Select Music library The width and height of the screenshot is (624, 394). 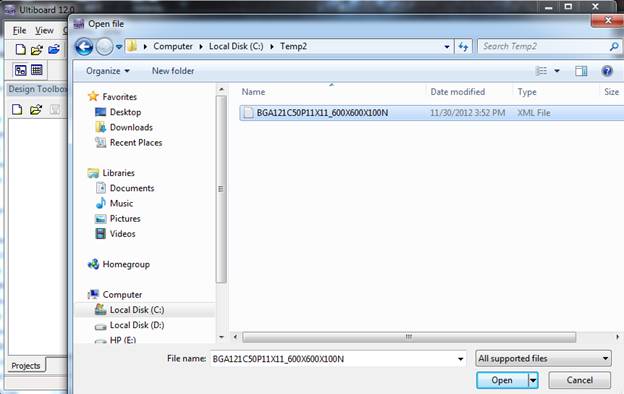click(121, 203)
